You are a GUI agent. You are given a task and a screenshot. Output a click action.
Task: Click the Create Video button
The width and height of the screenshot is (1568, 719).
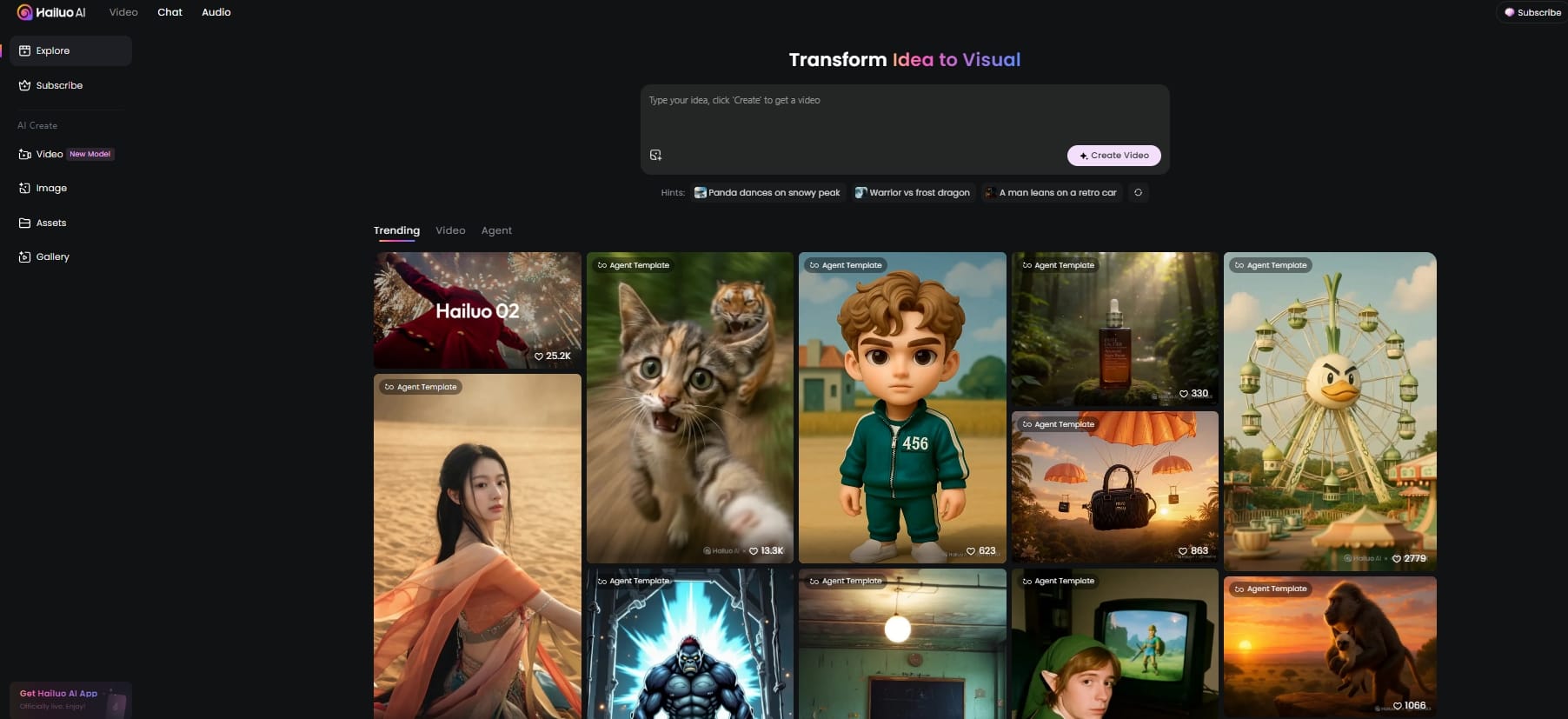pos(1113,155)
